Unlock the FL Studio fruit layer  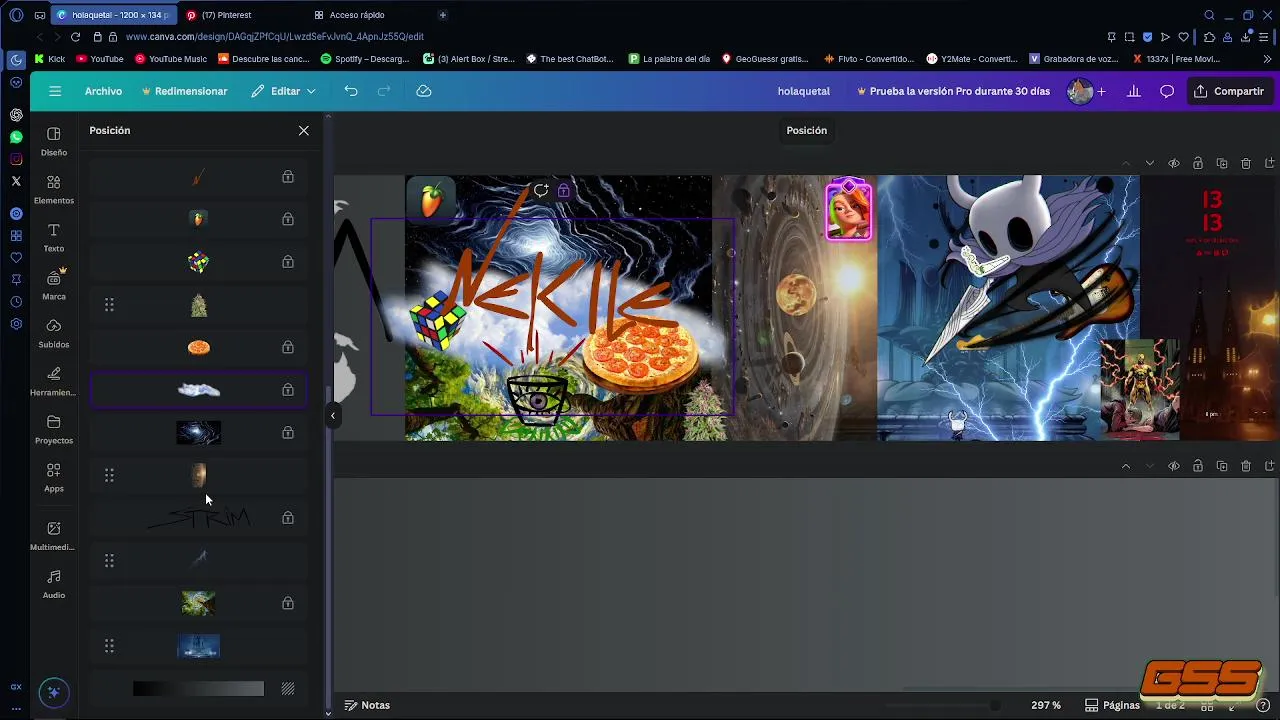click(x=288, y=219)
